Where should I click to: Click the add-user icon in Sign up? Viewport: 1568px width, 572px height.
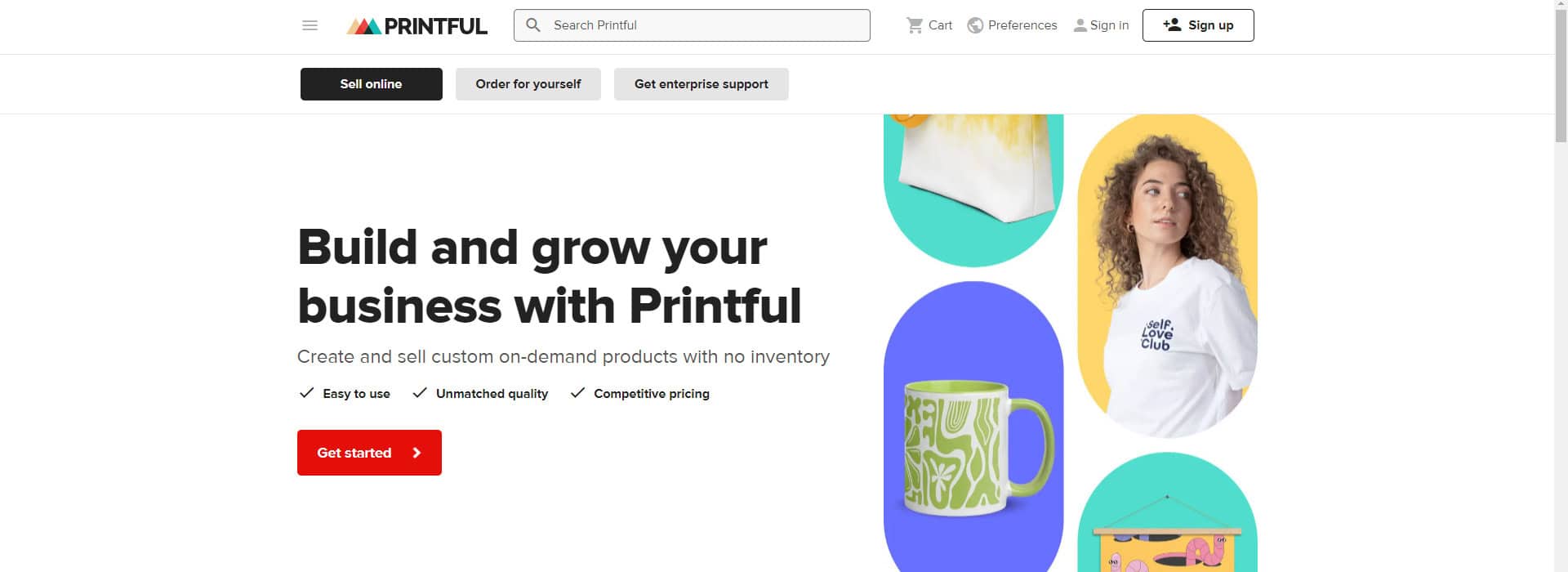1172,25
